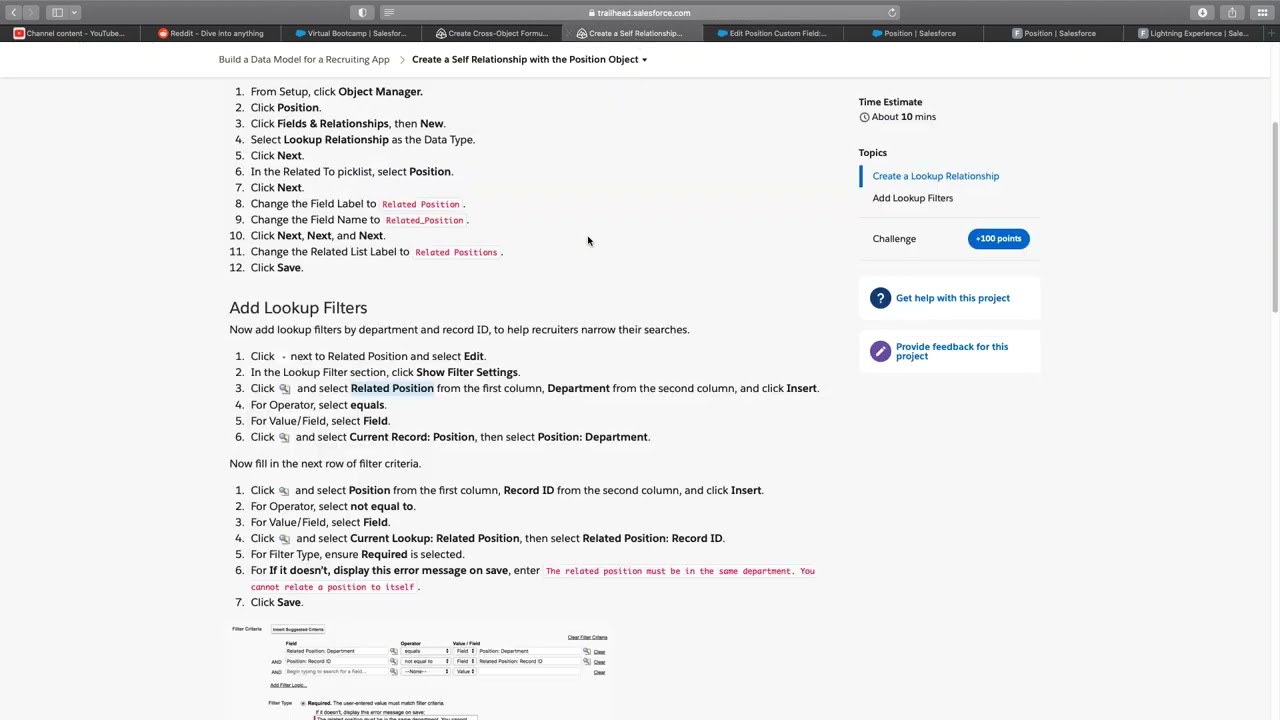Switch to the Virtual Bootcamp tab
The width and height of the screenshot is (1280, 720).
click(351, 33)
